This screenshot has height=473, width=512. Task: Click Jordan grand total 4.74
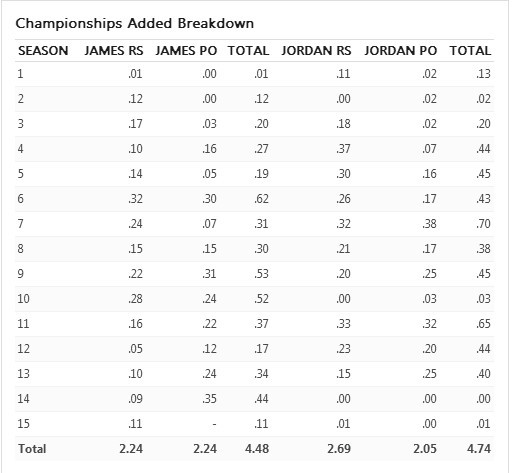[479, 449]
